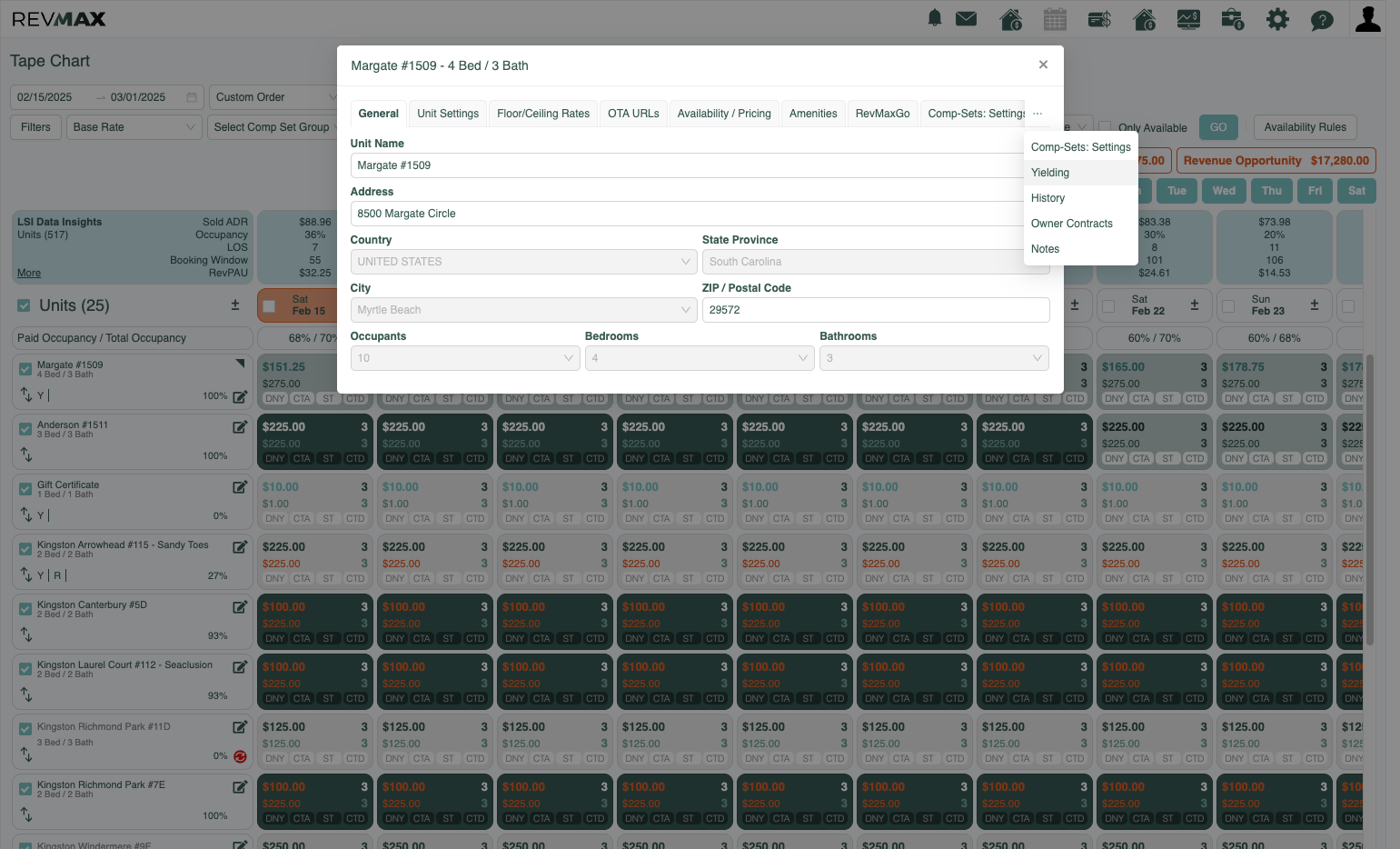The width and height of the screenshot is (1400, 849).
Task: Open the help question bubble
Action: click(x=1322, y=19)
